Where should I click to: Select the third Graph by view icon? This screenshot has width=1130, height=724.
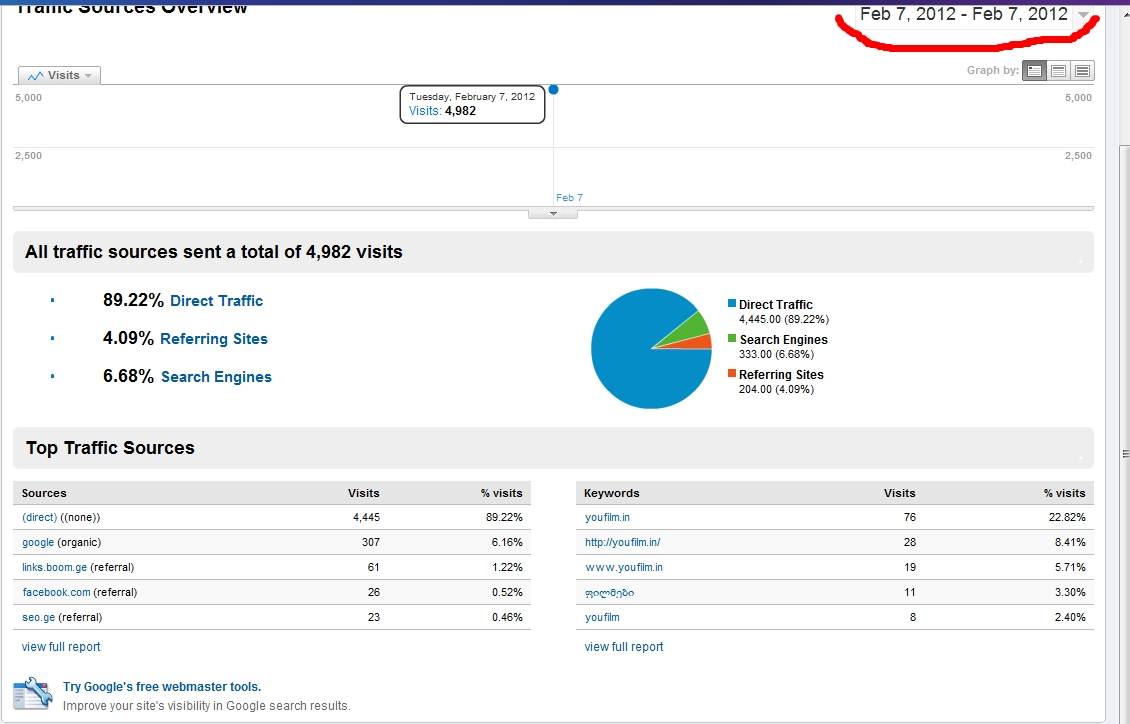(x=1082, y=71)
